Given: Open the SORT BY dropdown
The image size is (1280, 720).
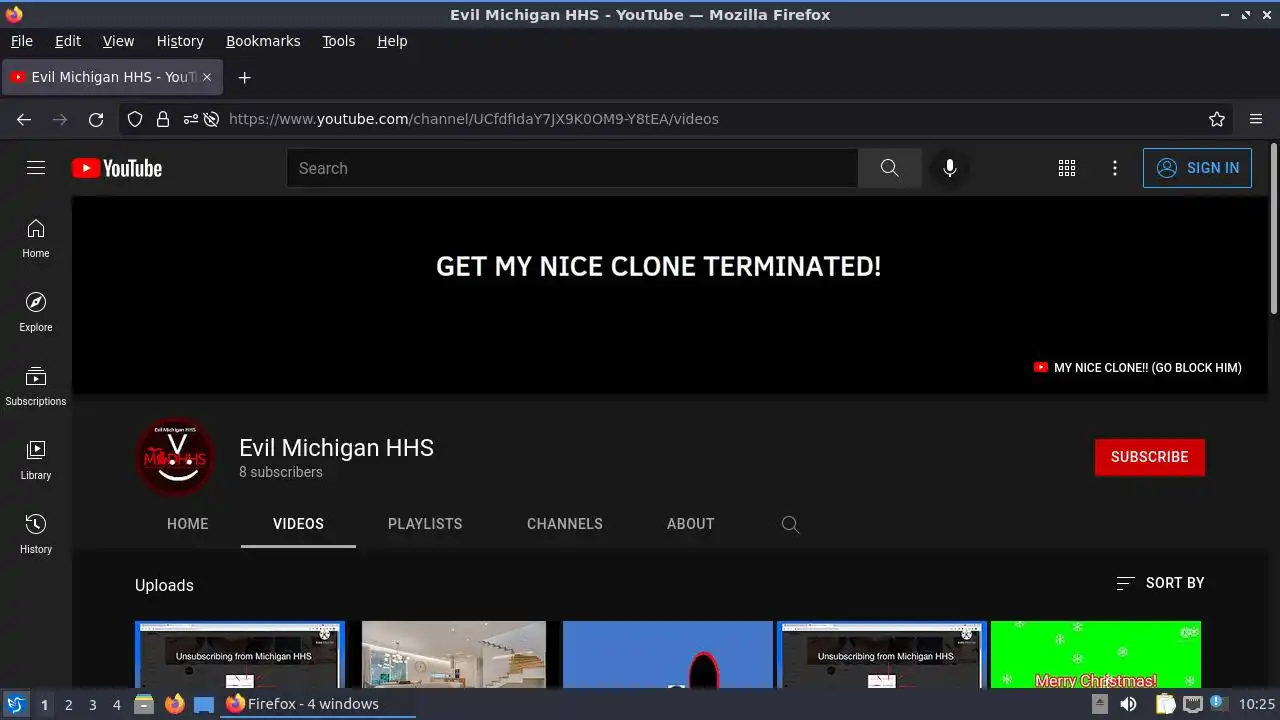Looking at the screenshot, I should pos(1160,583).
